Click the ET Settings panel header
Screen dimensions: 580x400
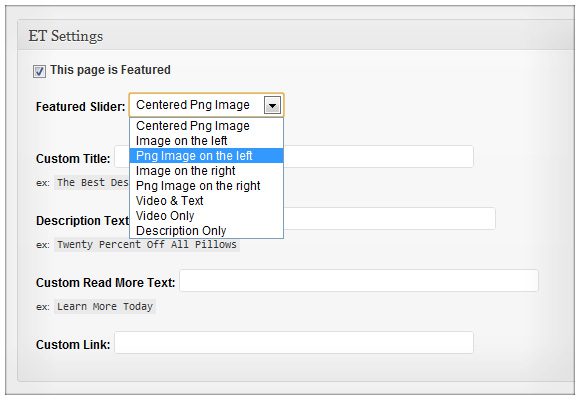[x=296, y=36]
